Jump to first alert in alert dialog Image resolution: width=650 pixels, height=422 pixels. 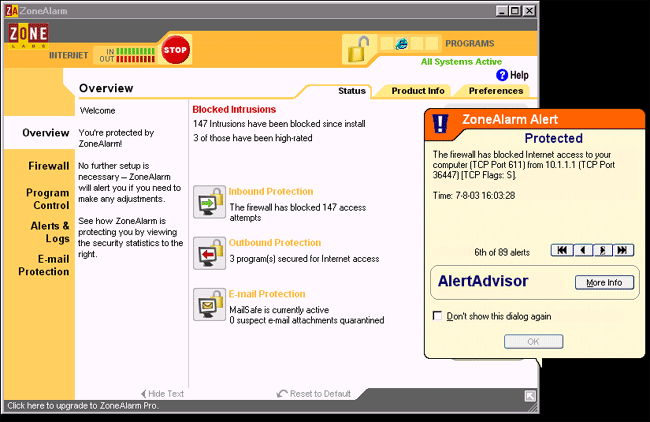click(562, 250)
